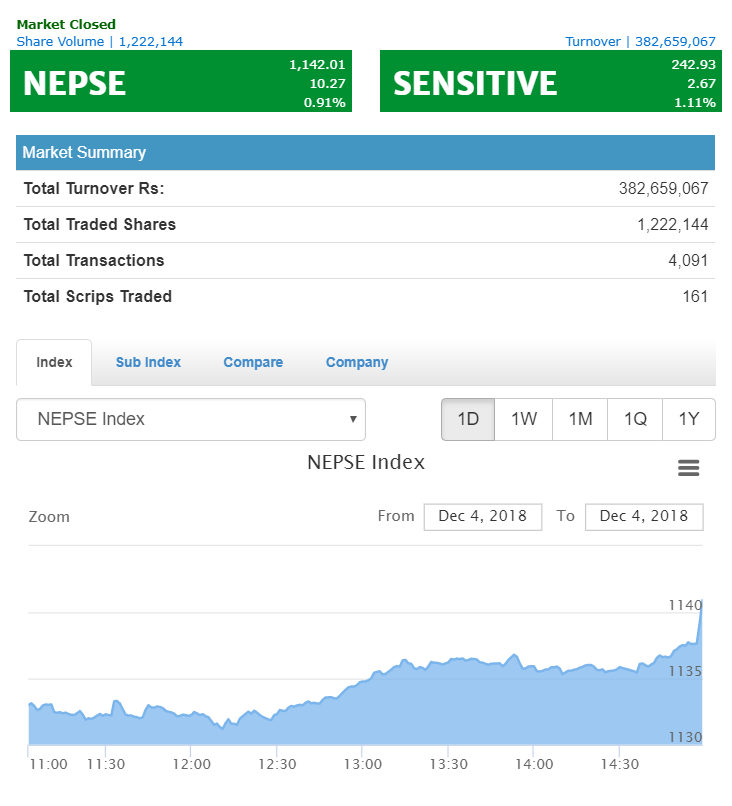Select the 1W time range button
732x806 pixels.
coord(523,419)
